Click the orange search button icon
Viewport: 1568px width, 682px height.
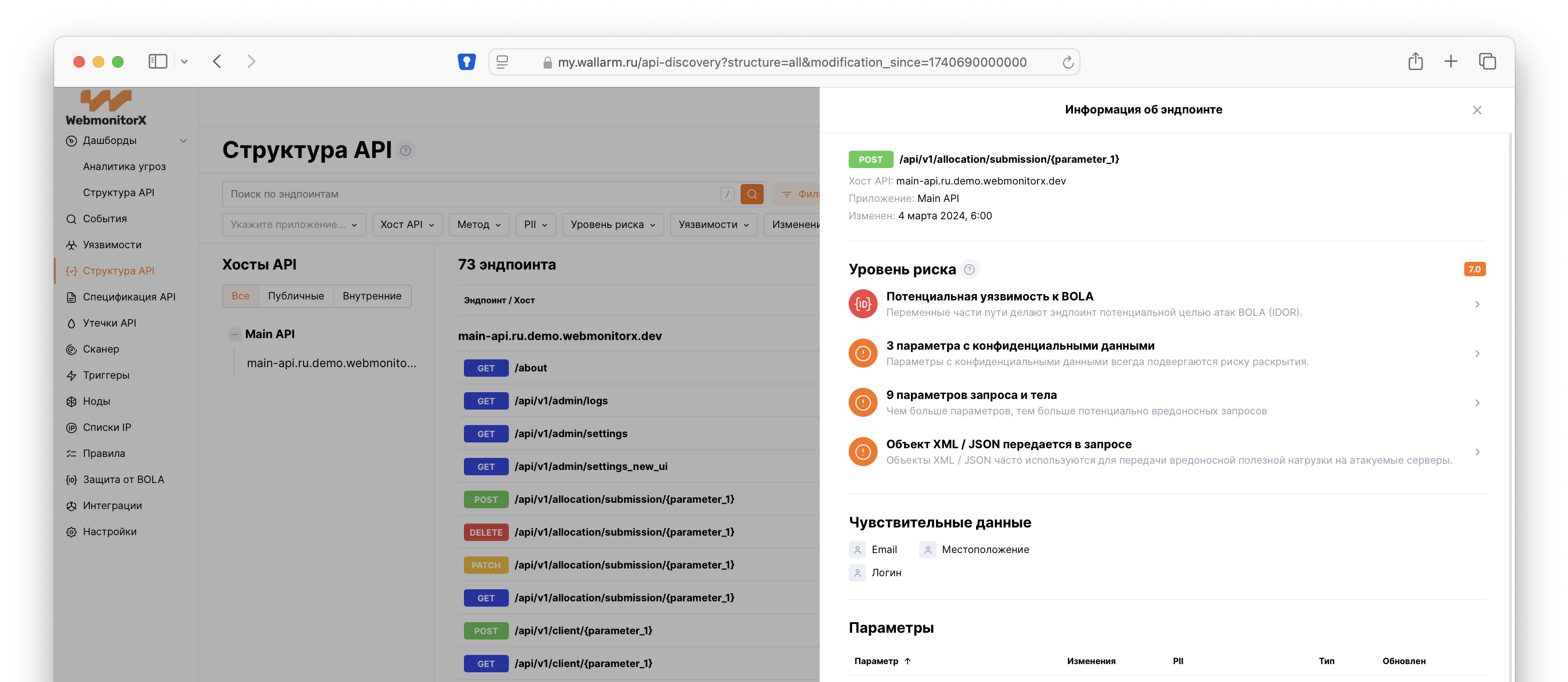752,194
